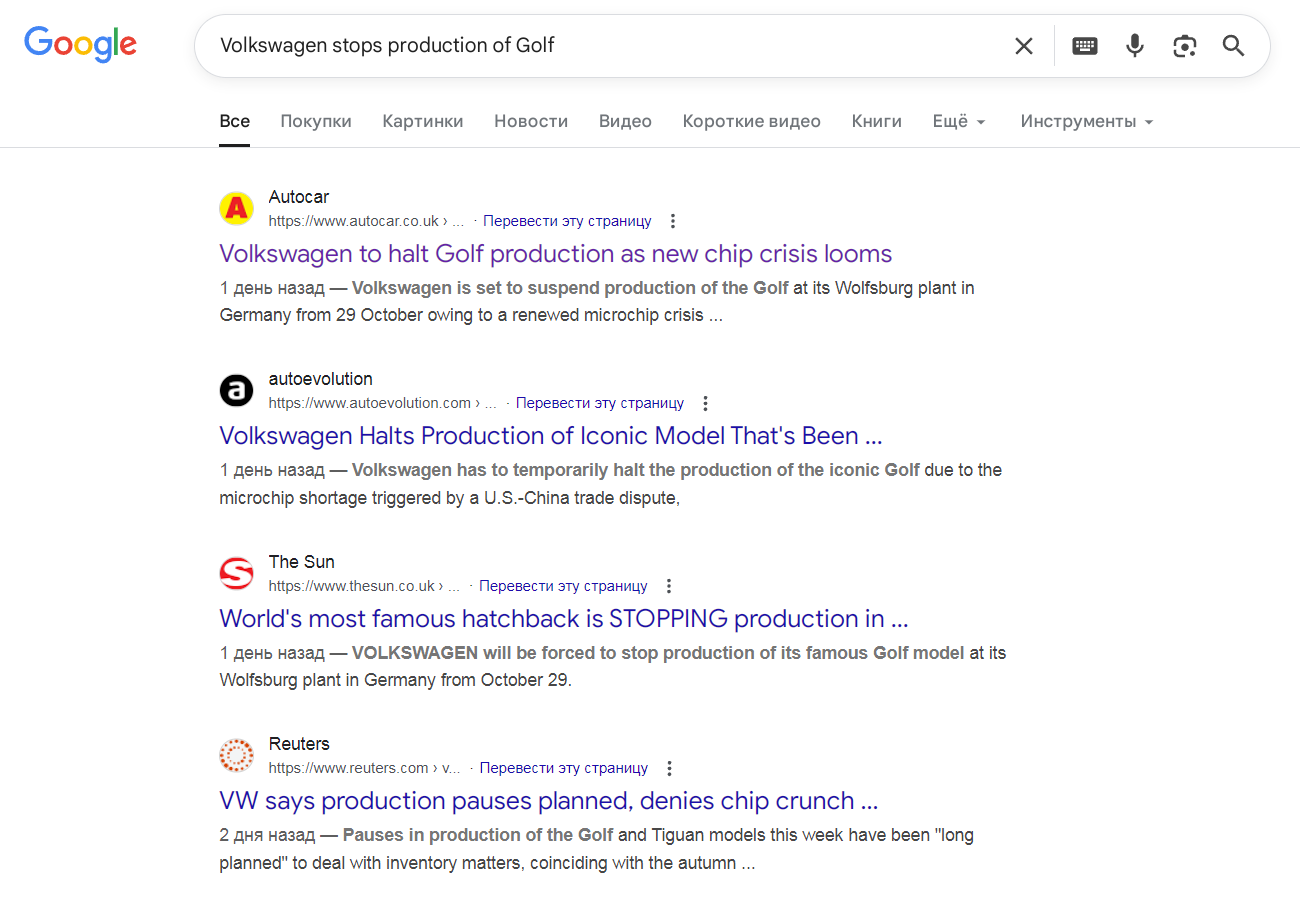Image resolution: width=1300 pixels, height=899 pixels.
Task: Click the autoevolution.com URL
Action: 382,403
